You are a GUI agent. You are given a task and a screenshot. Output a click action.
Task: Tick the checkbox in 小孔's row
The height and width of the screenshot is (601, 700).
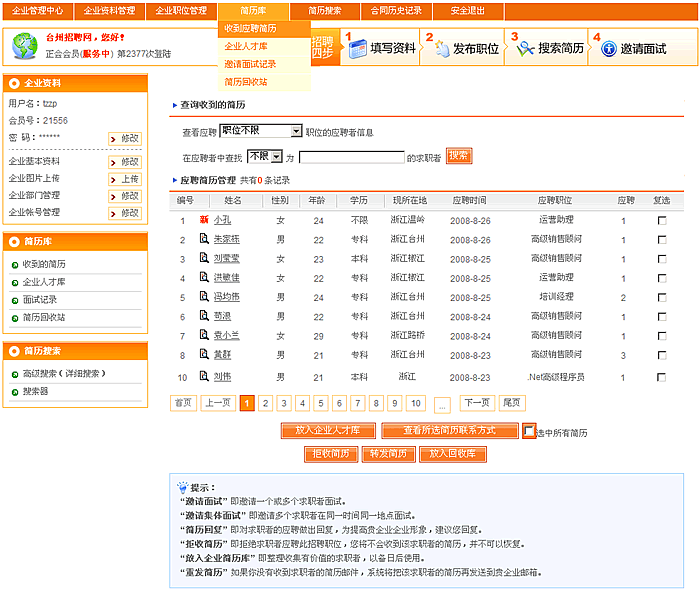(x=661, y=220)
